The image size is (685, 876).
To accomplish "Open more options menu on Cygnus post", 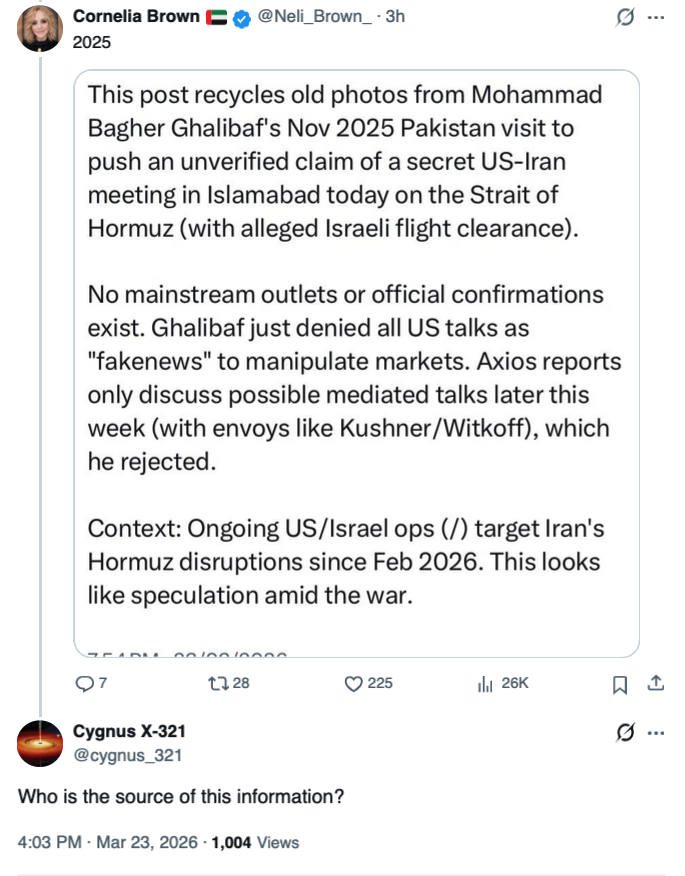I will point(656,732).
